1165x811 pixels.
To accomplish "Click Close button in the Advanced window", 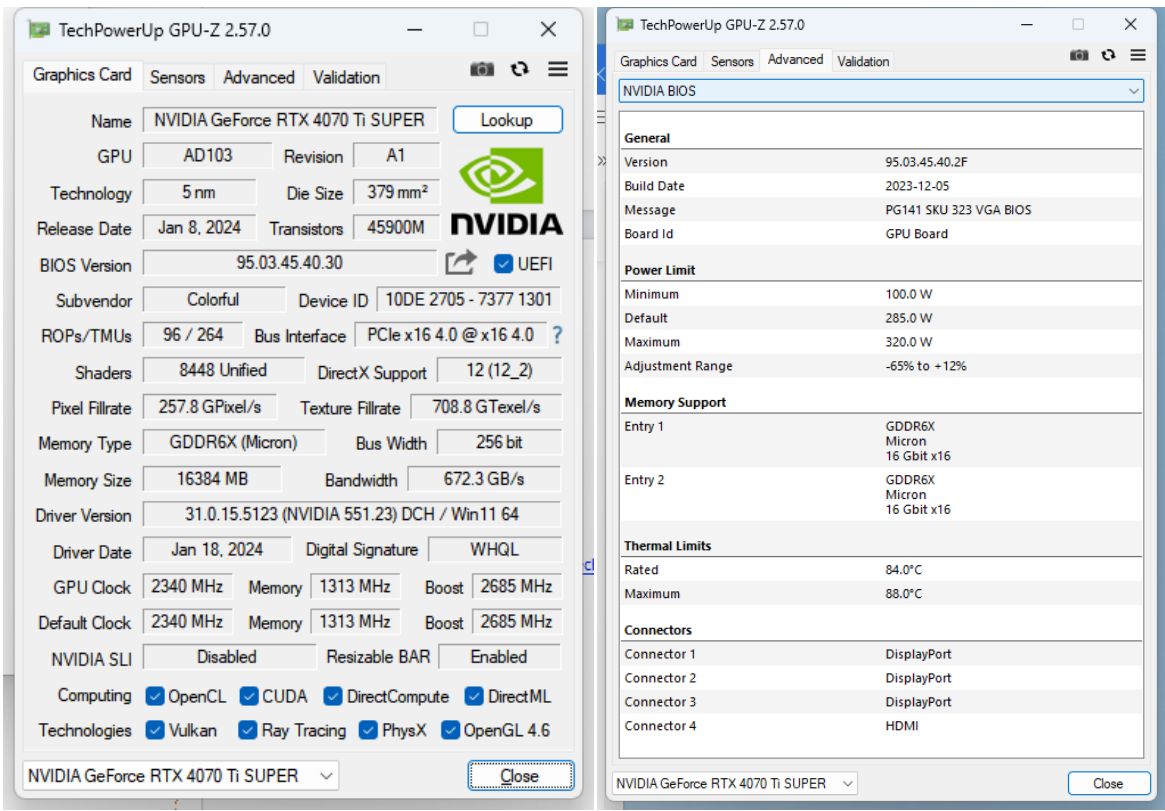I will [x=1108, y=784].
